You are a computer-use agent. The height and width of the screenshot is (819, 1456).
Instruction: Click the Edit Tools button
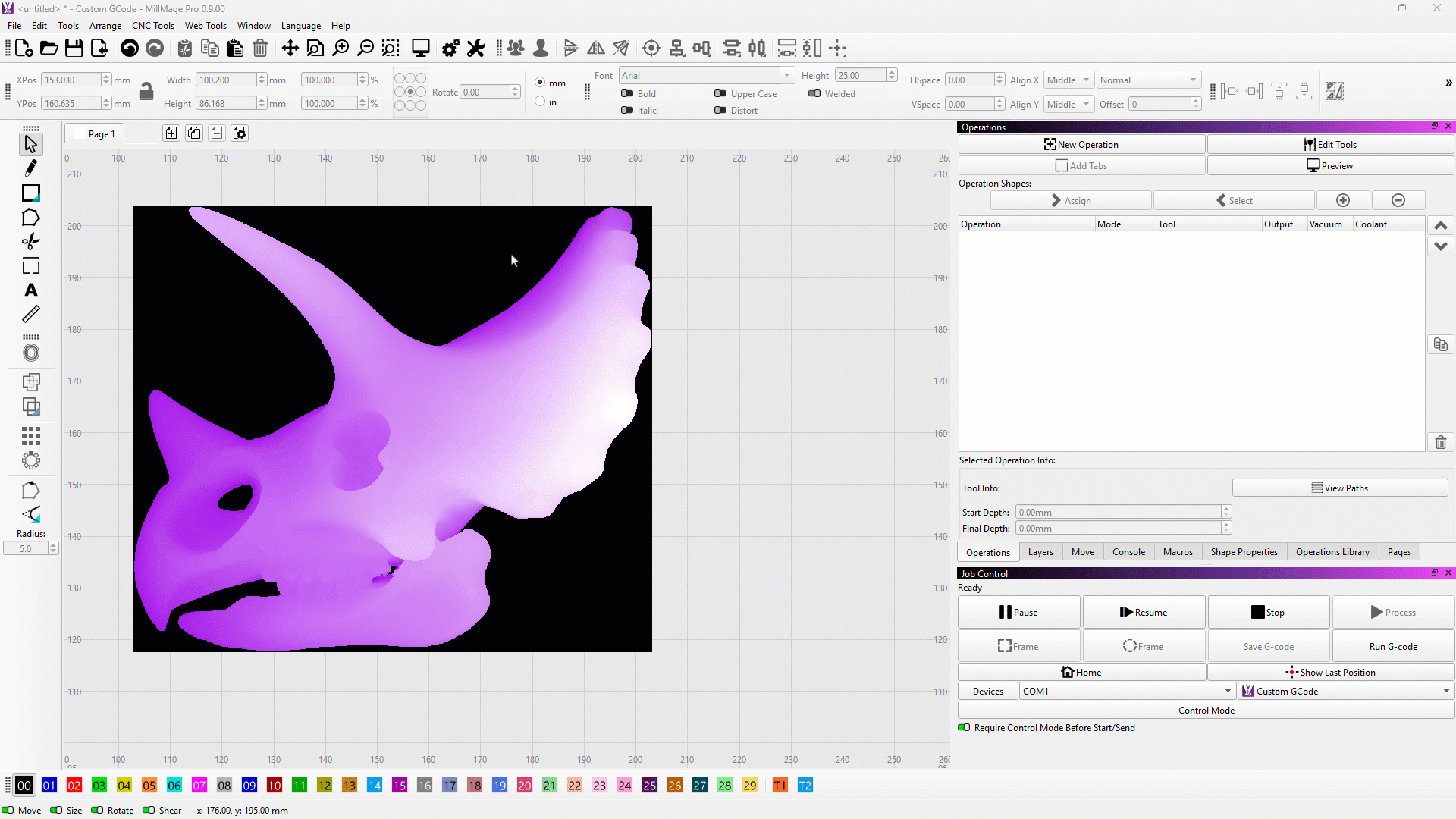[x=1330, y=144]
